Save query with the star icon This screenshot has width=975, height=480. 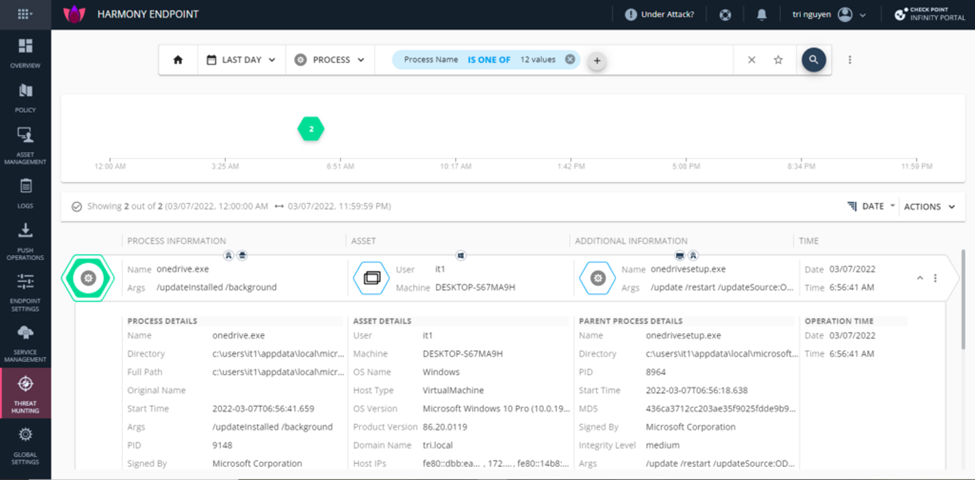(778, 60)
